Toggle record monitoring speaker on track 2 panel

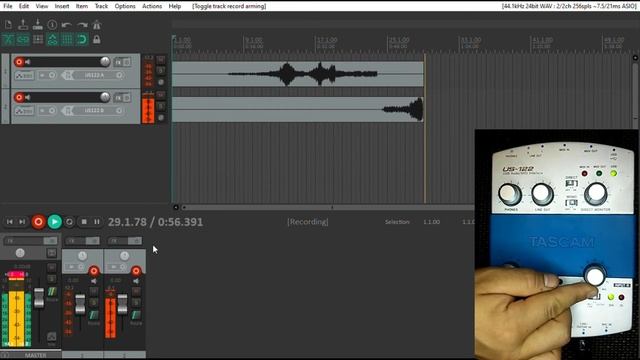(28, 97)
